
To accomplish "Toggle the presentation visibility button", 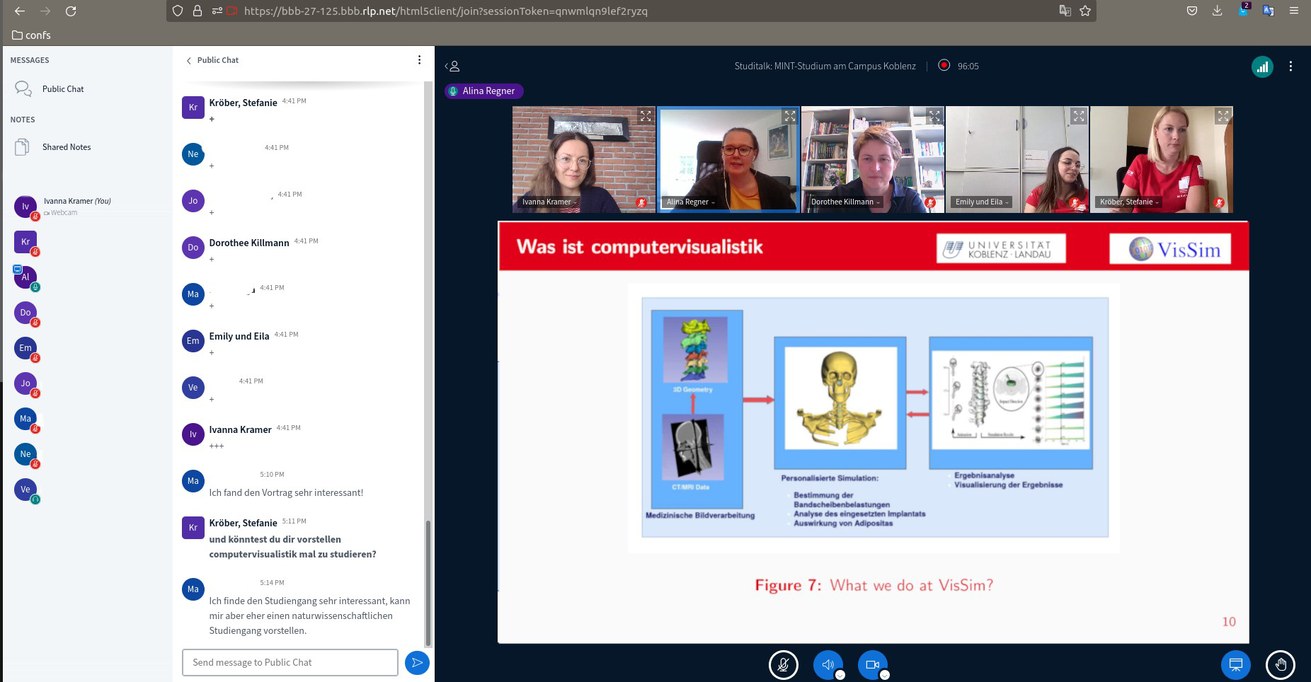I will tap(1236, 665).
